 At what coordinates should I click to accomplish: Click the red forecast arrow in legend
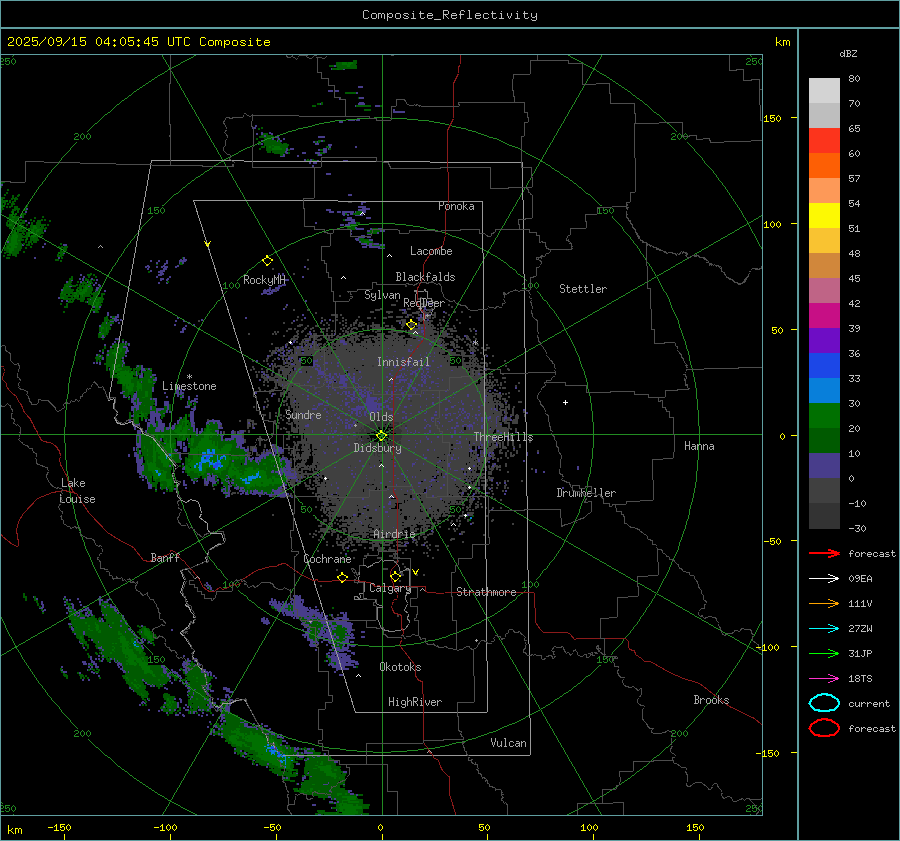(824, 553)
